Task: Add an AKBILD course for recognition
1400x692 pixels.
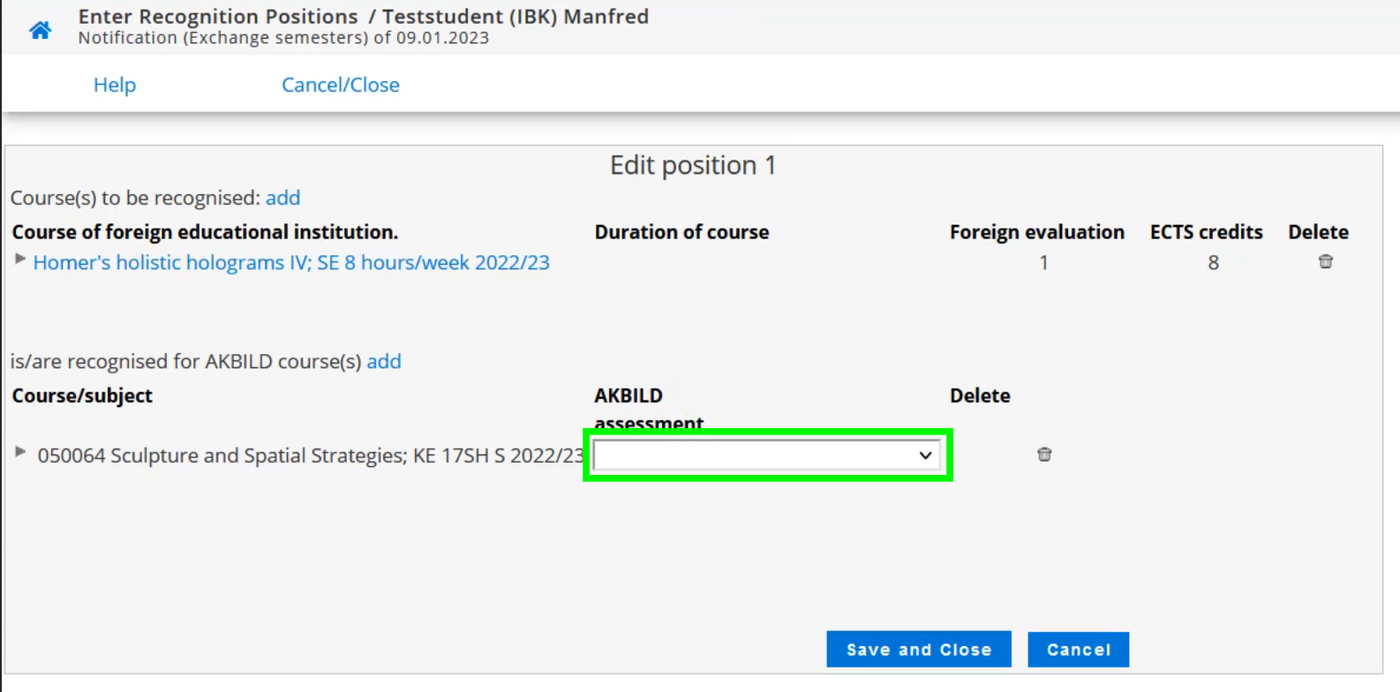Action: click(x=384, y=362)
